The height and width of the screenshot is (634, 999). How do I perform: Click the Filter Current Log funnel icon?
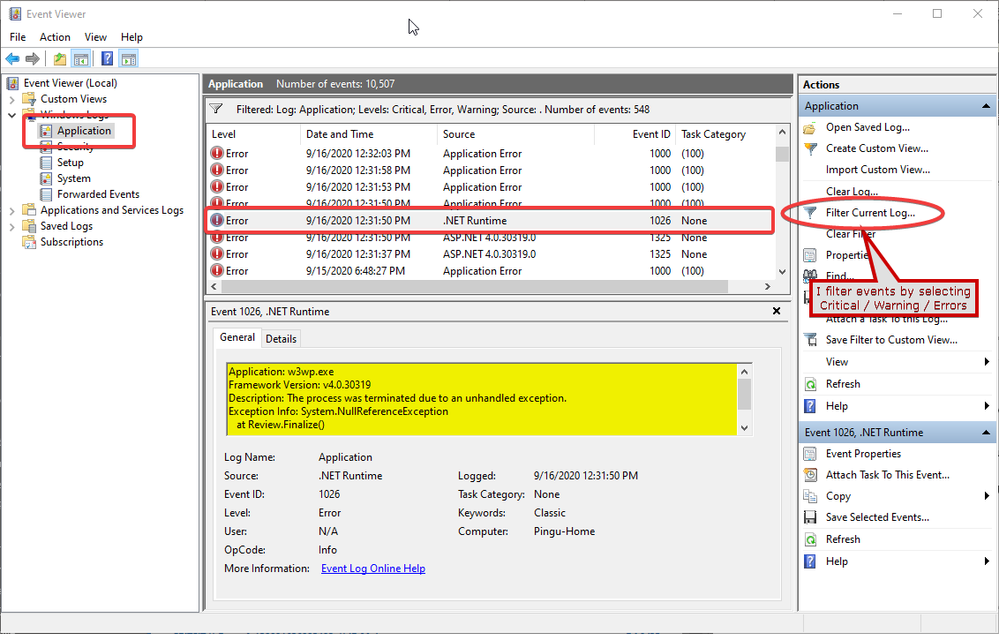[x=810, y=213]
